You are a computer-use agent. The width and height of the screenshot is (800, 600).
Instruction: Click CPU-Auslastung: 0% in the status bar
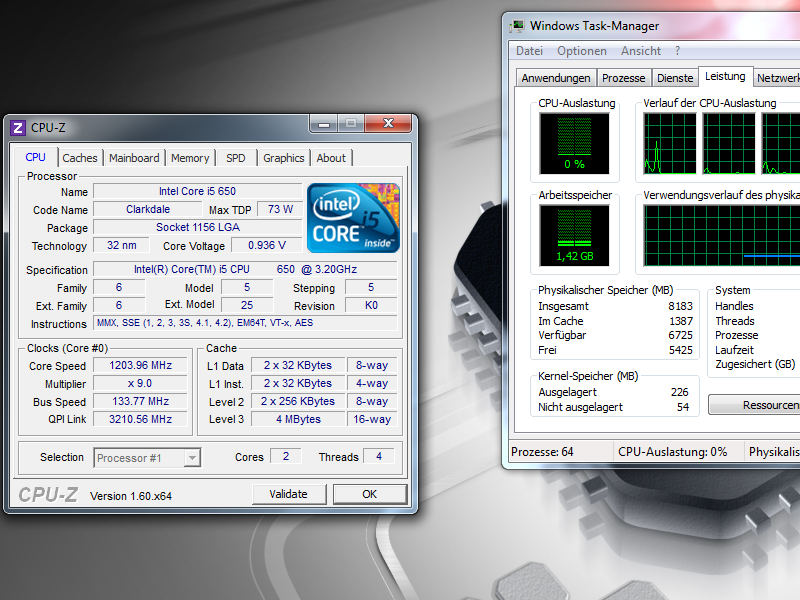(672, 452)
